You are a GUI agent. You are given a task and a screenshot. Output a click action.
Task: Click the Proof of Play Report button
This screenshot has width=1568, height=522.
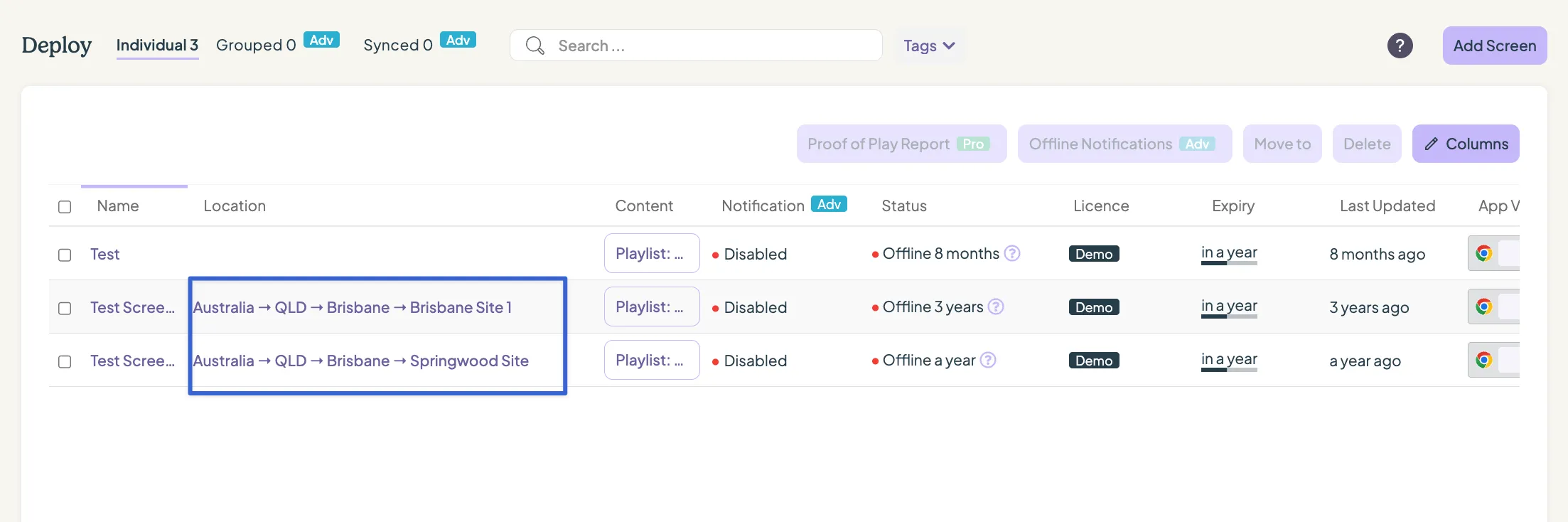point(901,144)
